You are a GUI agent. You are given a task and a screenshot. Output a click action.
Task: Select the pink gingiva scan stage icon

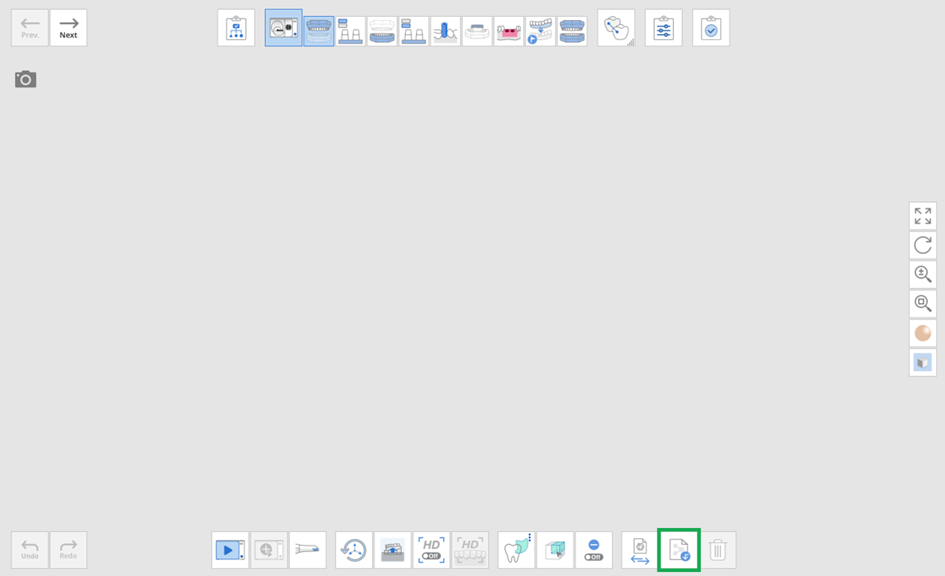tap(509, 31)
